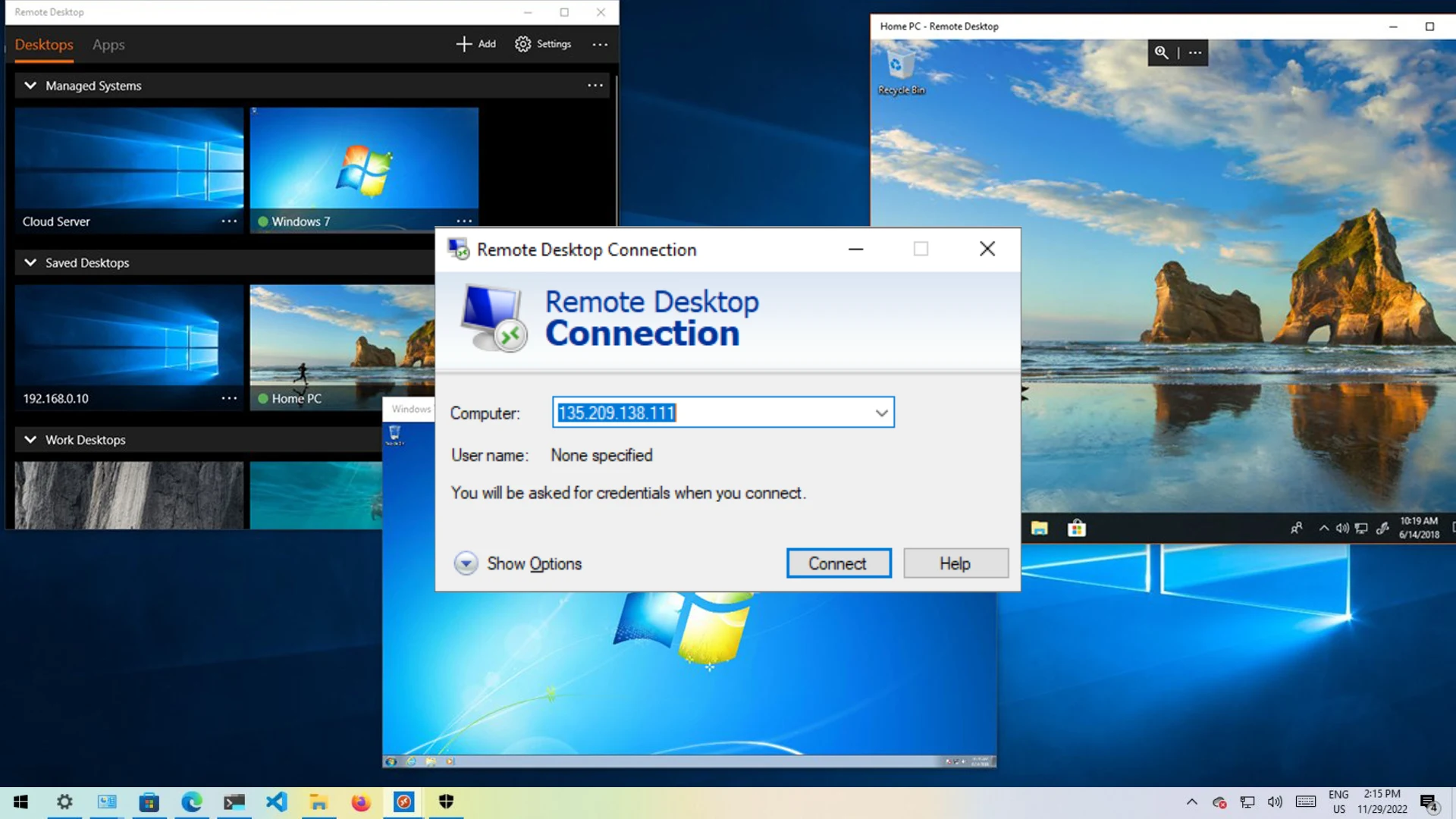
Task: Click the Connect button
Action: (x=838, y=563)
